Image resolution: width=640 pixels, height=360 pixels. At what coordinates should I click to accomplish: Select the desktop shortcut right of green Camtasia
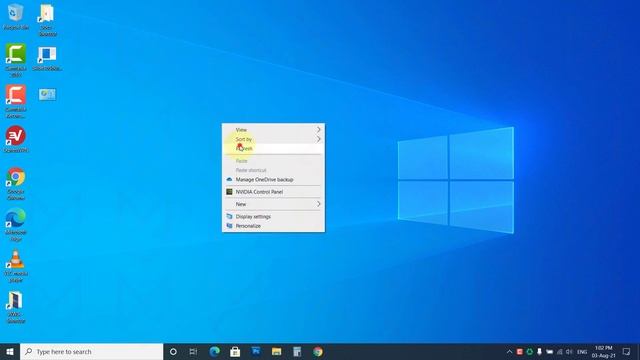[x=47, y=58]
